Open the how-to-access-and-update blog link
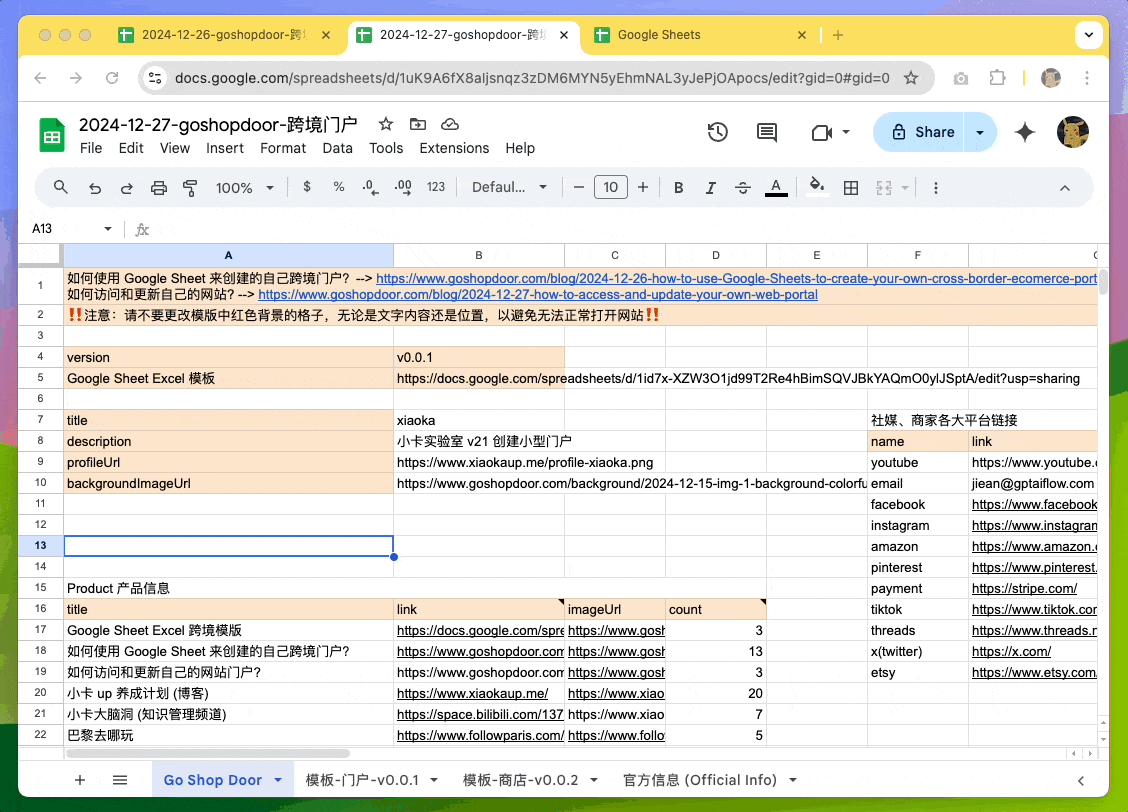Screen dimensions: 1128x812 (x=538, y=294)
